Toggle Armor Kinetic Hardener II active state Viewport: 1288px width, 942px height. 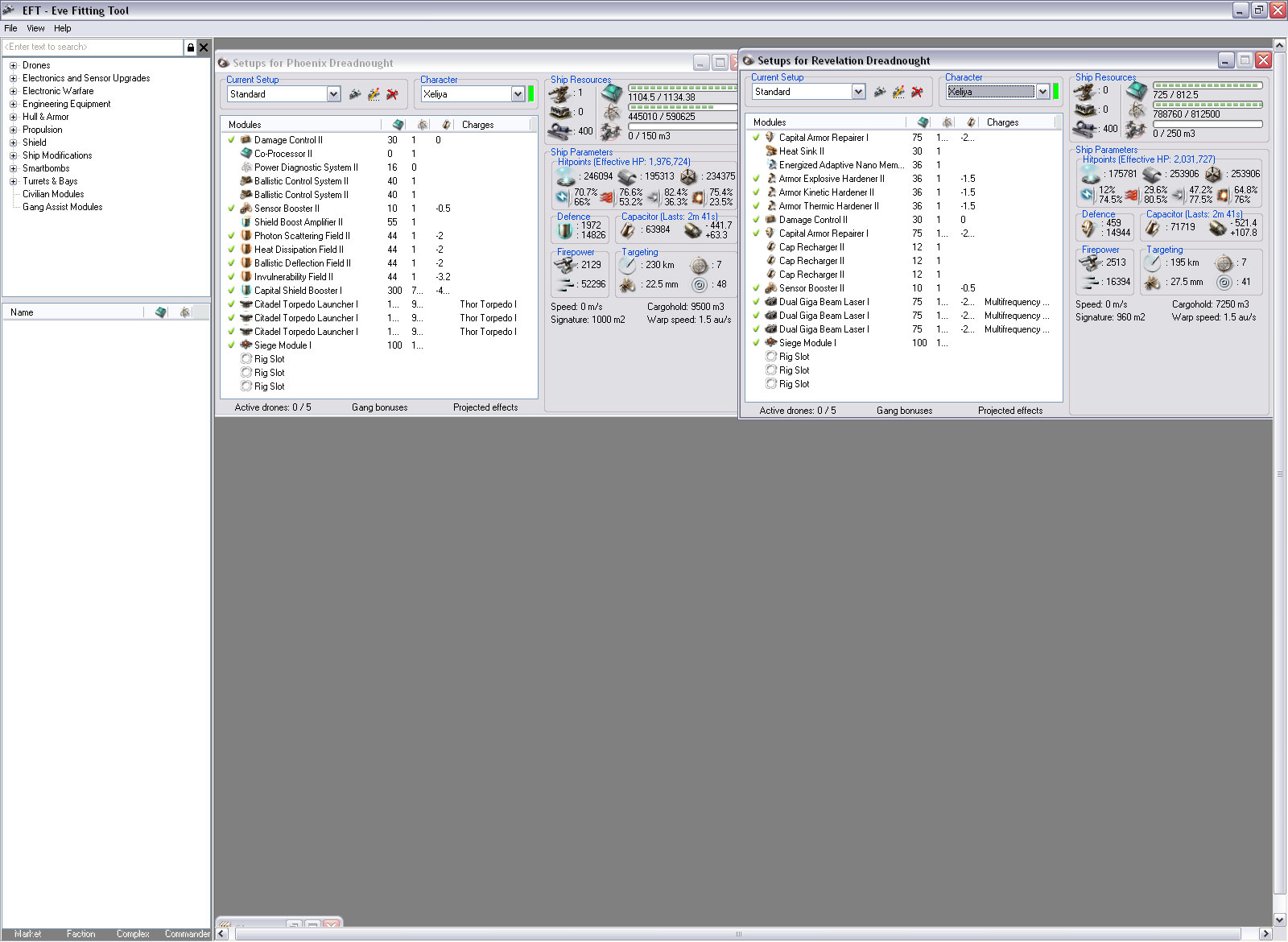[x=757, y=192]
